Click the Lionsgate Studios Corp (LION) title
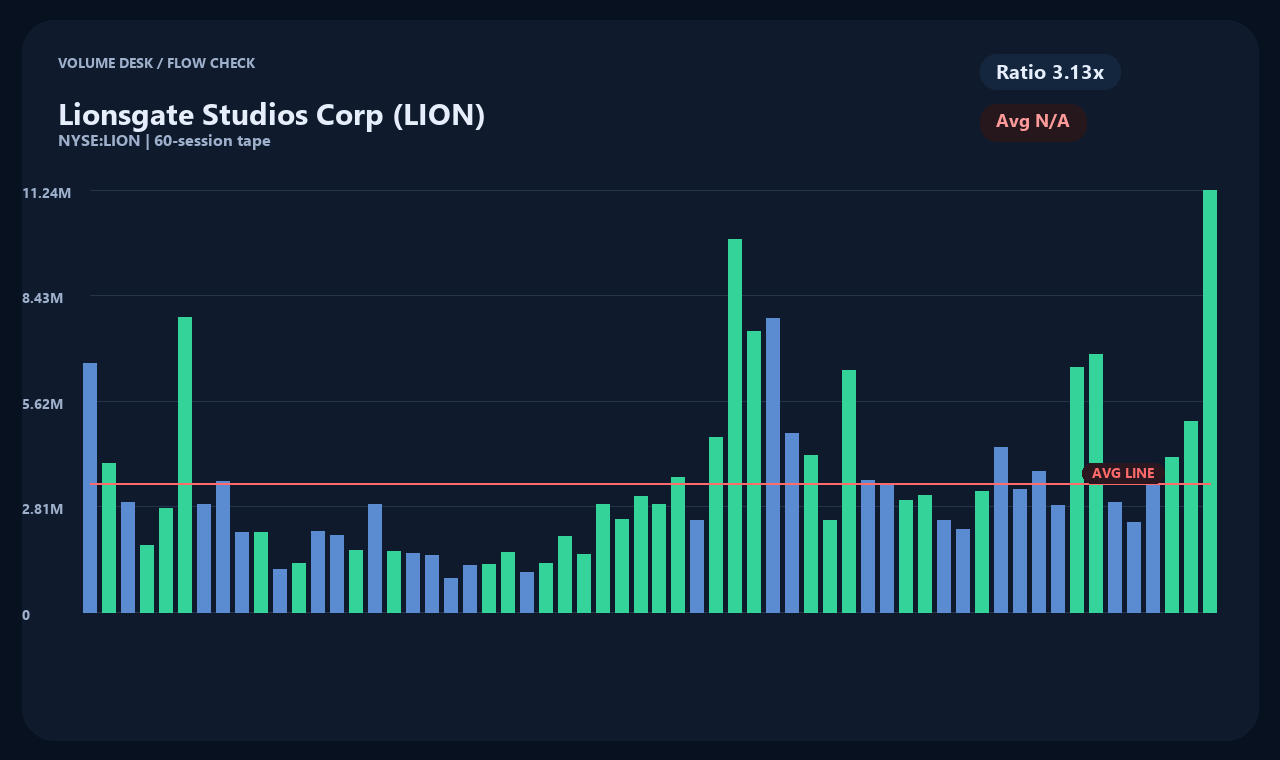This screenshot has height=760, width=1280. [x=272, y=115]
